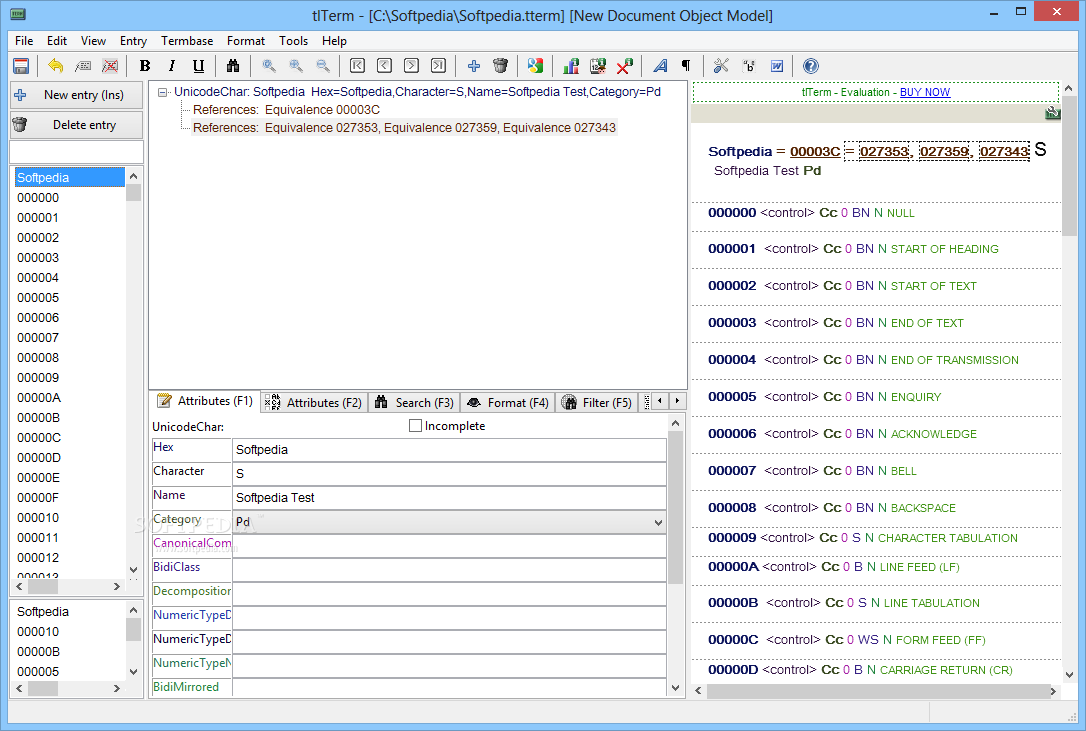Click the Hex field containing Softpedia
The width and height of the screenshot is (1086, 731).
tap(449, 450)
